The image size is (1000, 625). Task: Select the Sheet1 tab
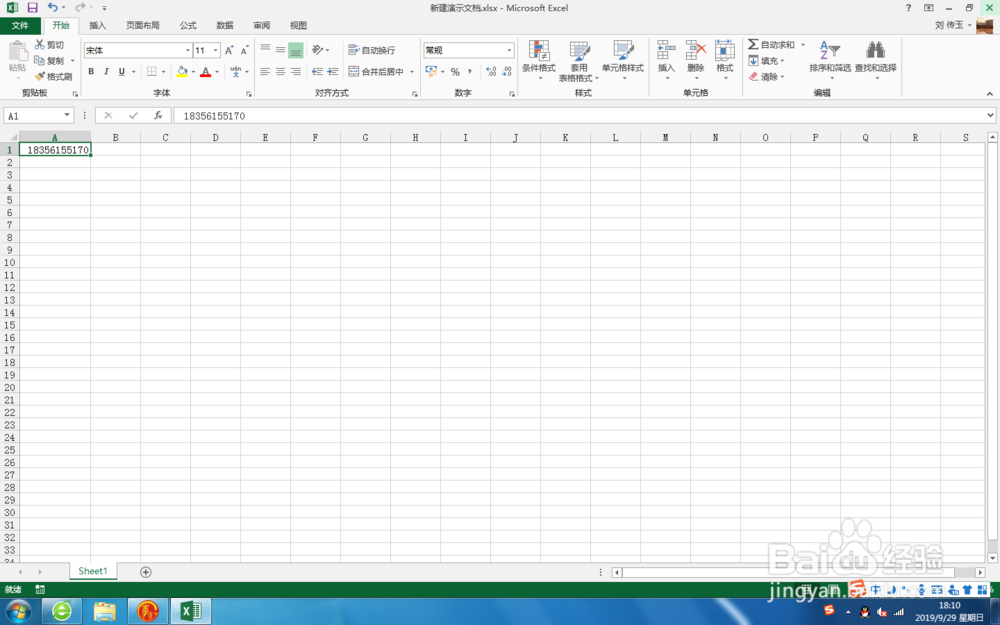pos(92,571)
